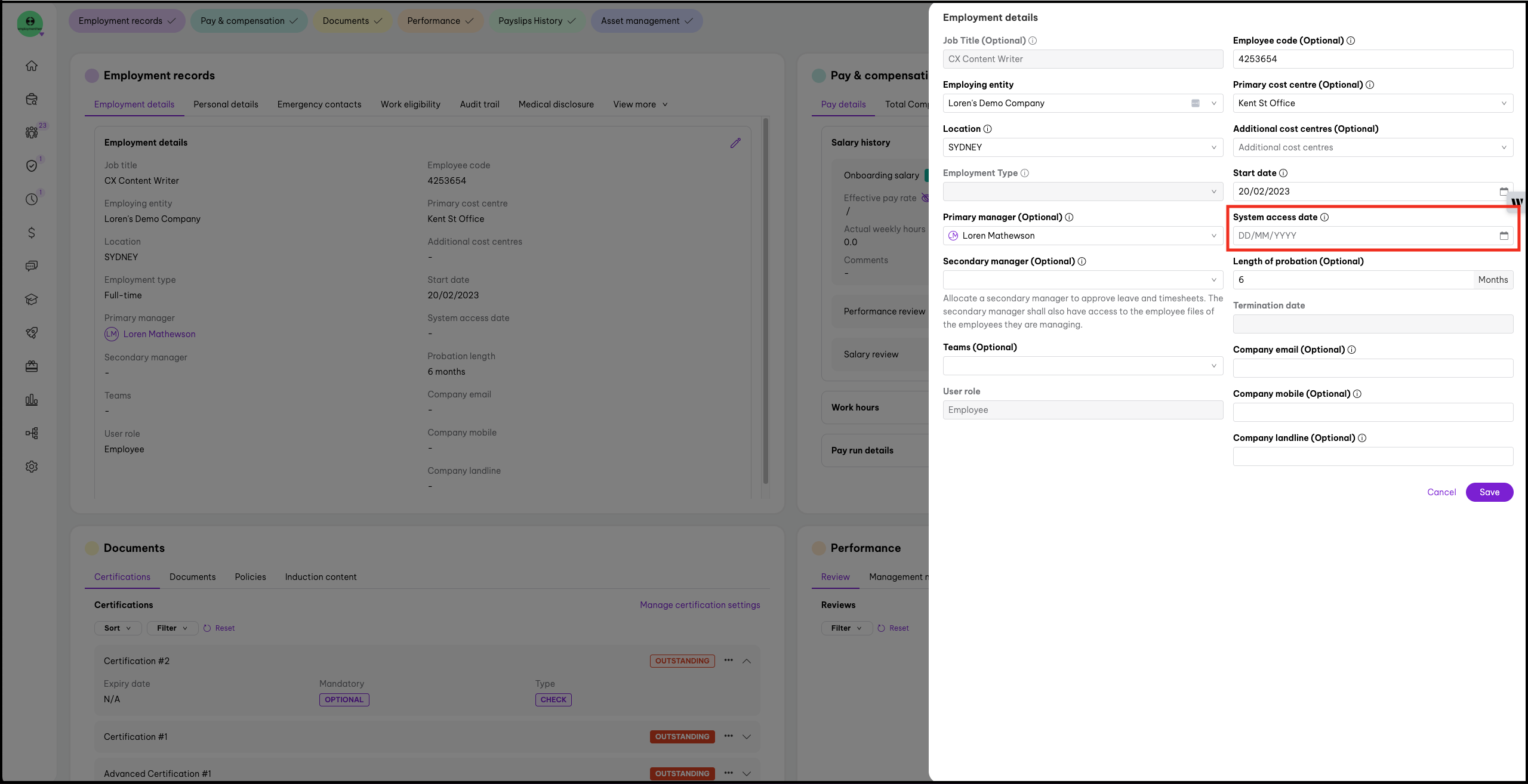Open the Teams dropdown field
This screenshot has width=1528, height=784.
point(1082,366)
